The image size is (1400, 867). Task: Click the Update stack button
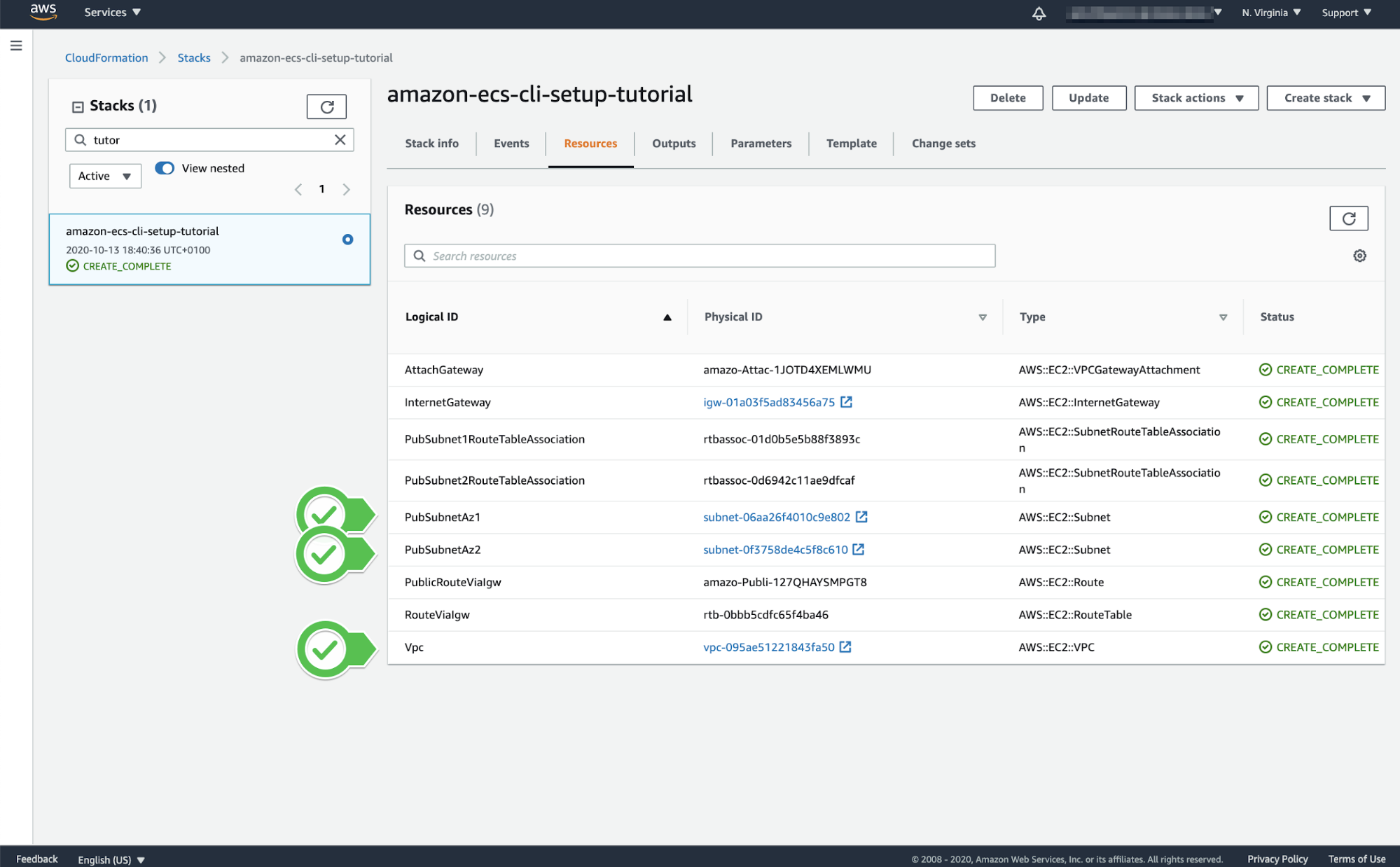pos(1088,98)
